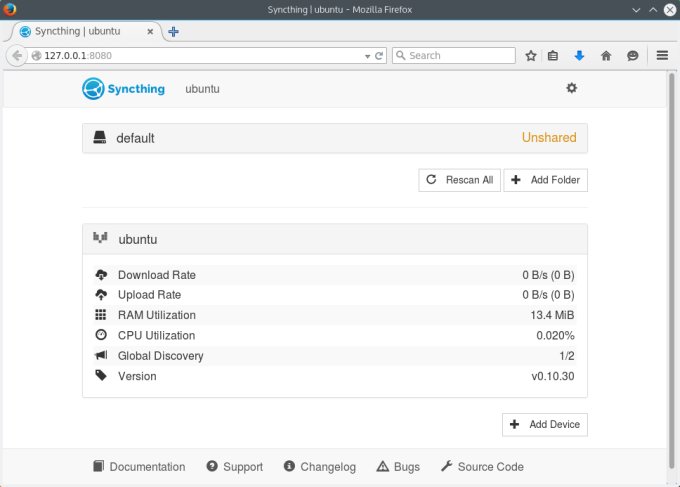Click the 13.4 MiB RAM value
The height and width of the screenshot is (487, 680).
point(552,315)
